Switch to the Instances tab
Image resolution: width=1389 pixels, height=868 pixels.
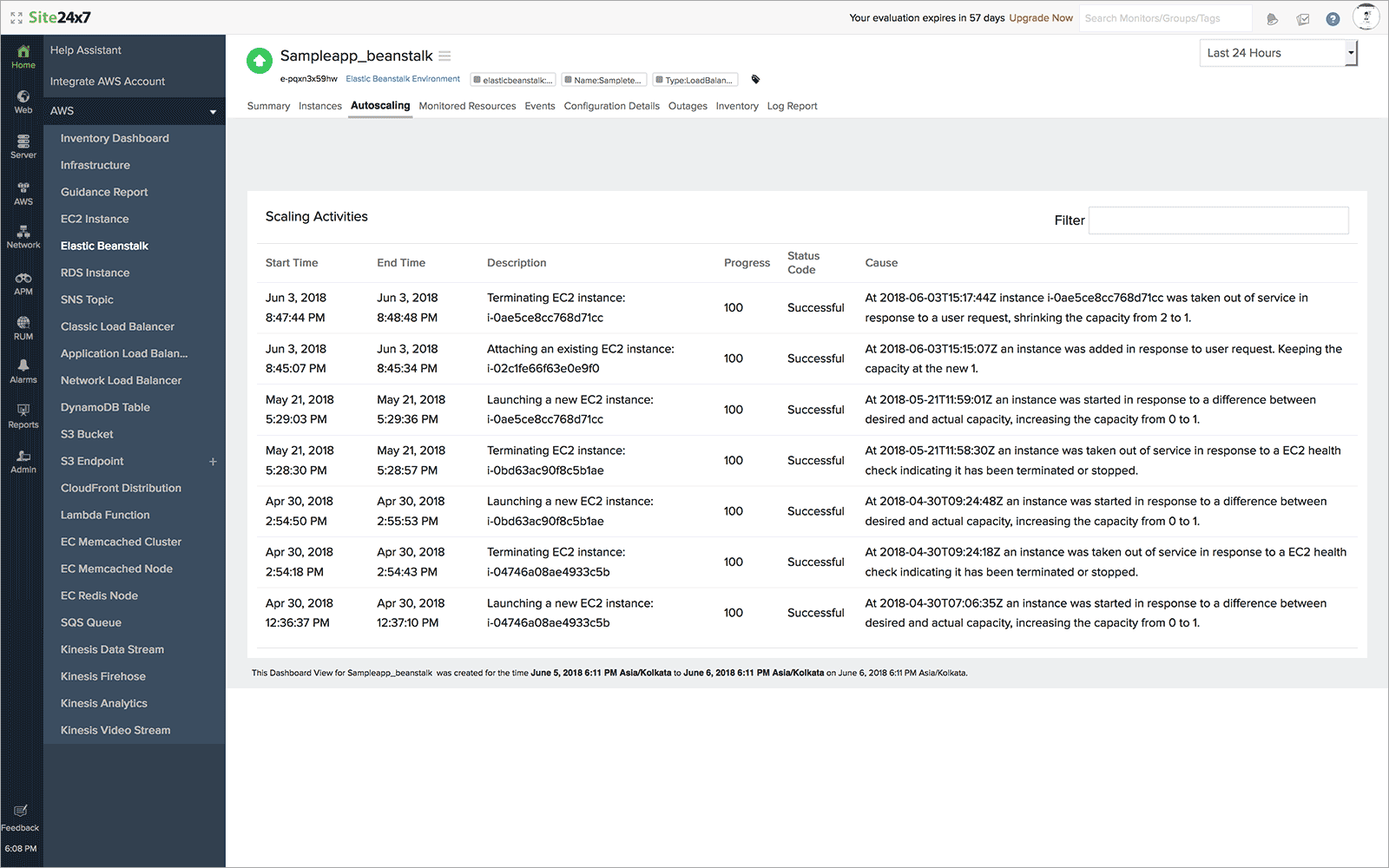click(319, 106)
